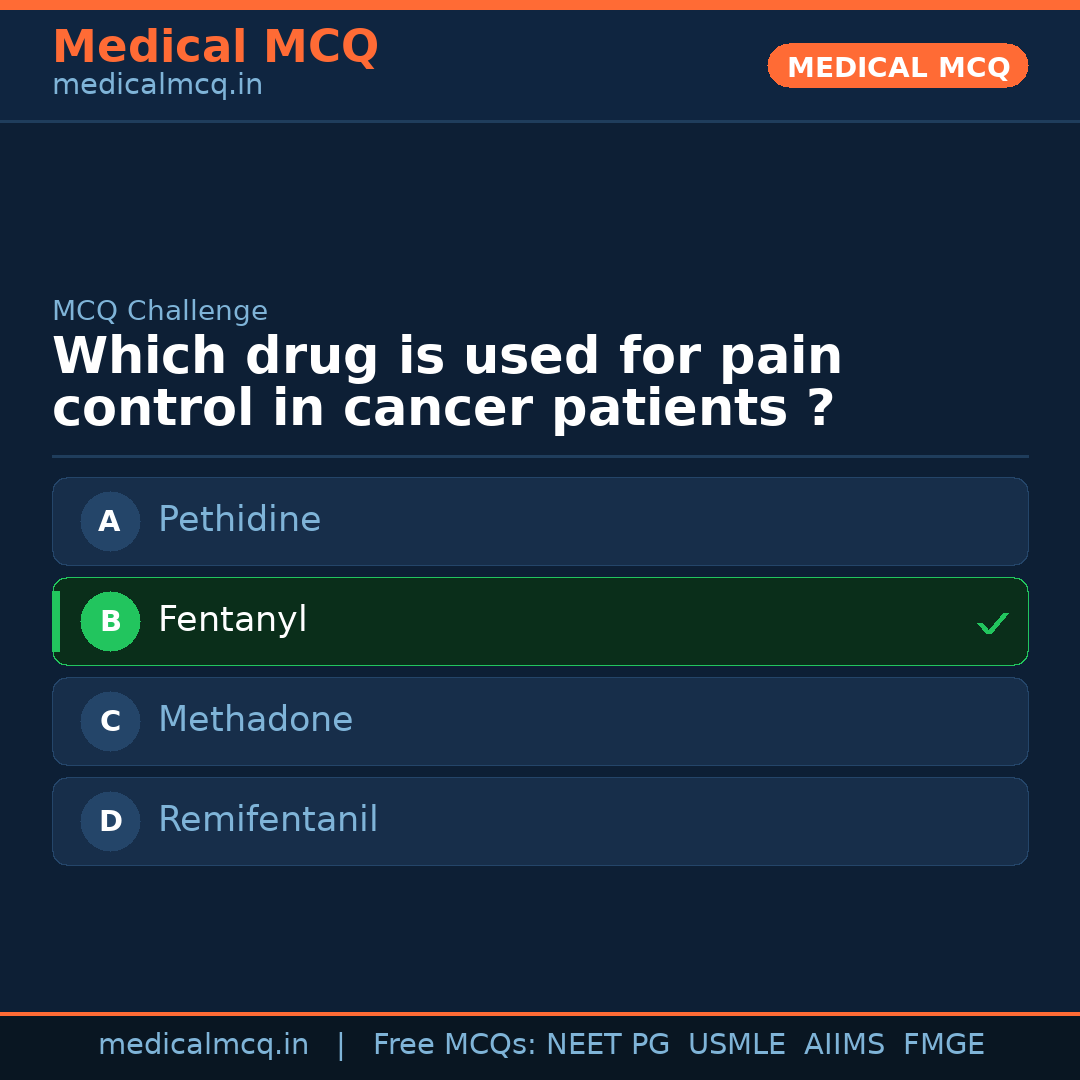Click AIIMS in the footer
Image resolution: width=1080 pixels, height=1080 pixels.
click(844, 1045)
